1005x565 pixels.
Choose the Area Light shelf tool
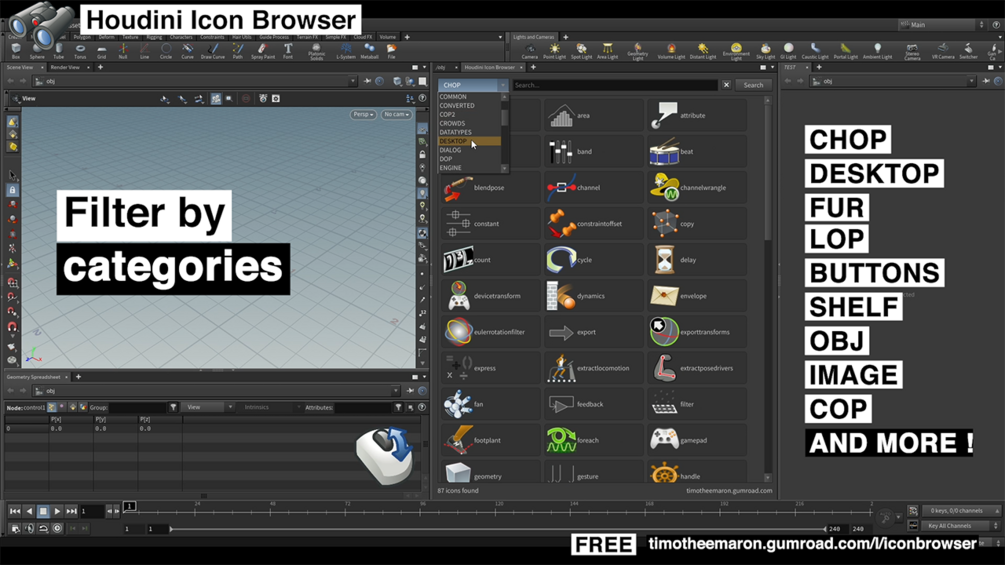pos(607,52)
